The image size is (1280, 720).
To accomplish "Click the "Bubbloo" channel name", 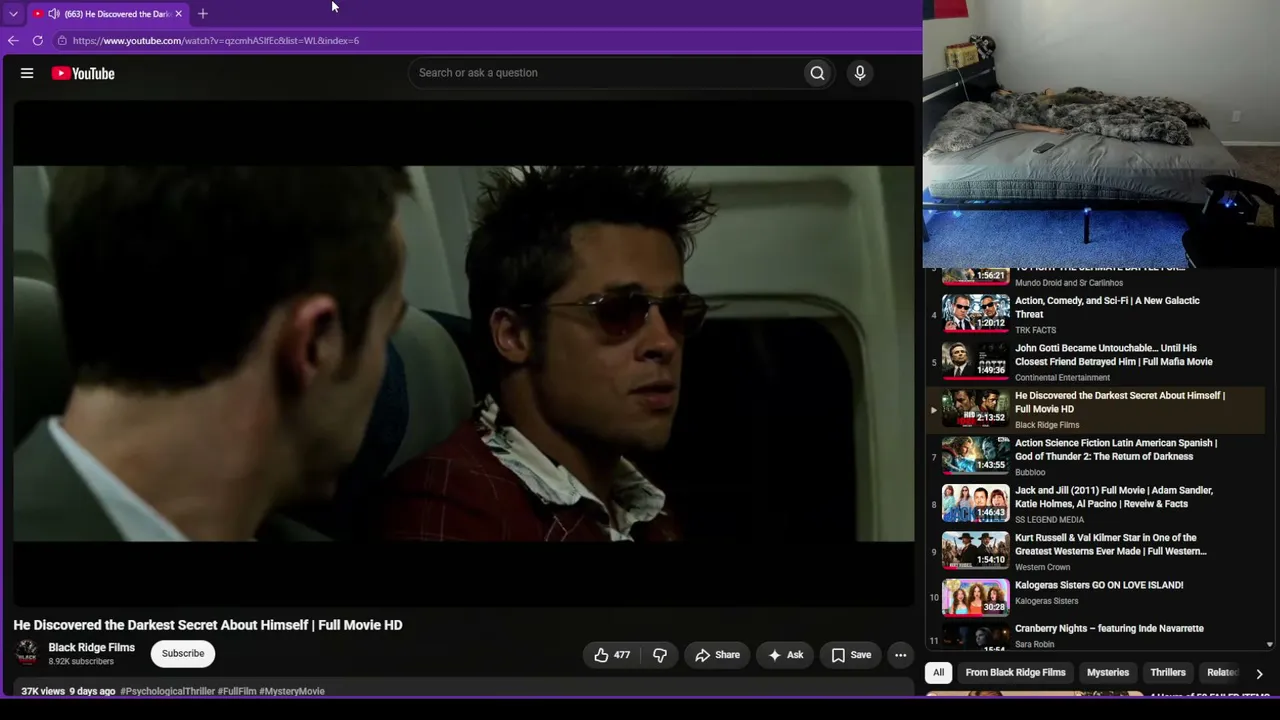I will [x=1030, y=472].
